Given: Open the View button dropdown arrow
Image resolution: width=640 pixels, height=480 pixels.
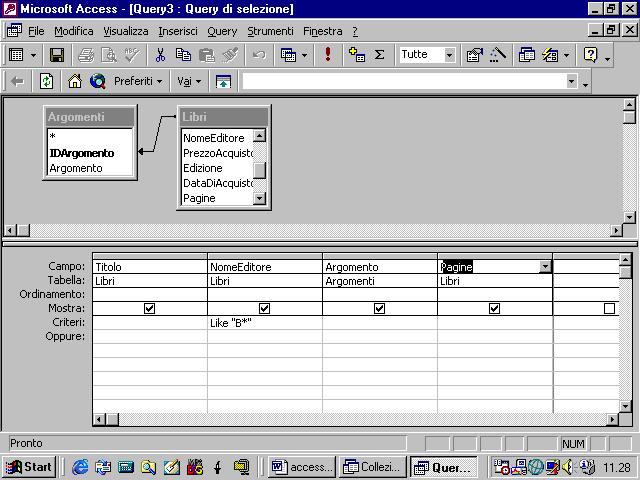Looking at the screenshot, I should [x=33, y=55].
